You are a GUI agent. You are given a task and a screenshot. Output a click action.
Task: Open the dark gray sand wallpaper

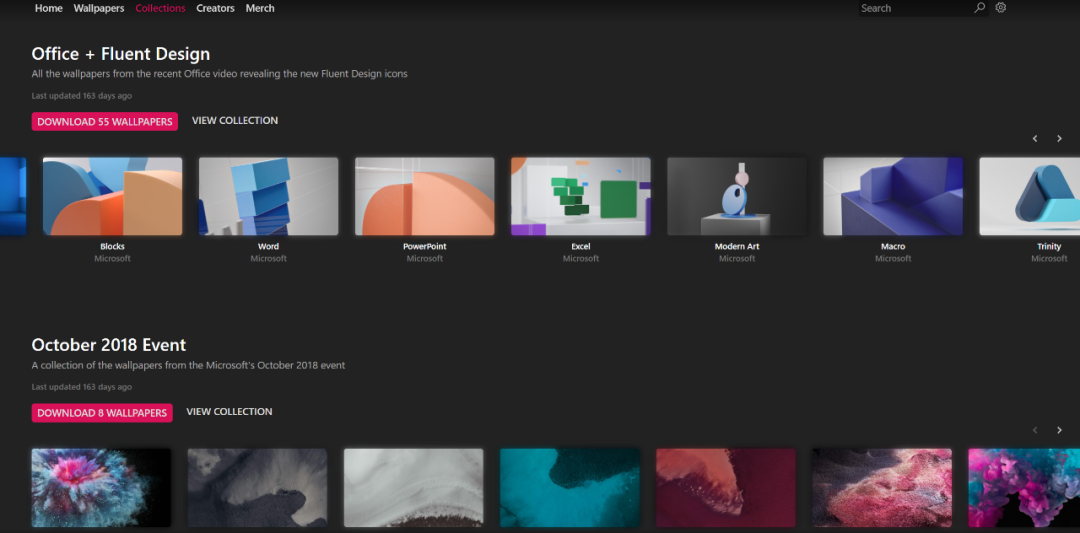point(258,488)
